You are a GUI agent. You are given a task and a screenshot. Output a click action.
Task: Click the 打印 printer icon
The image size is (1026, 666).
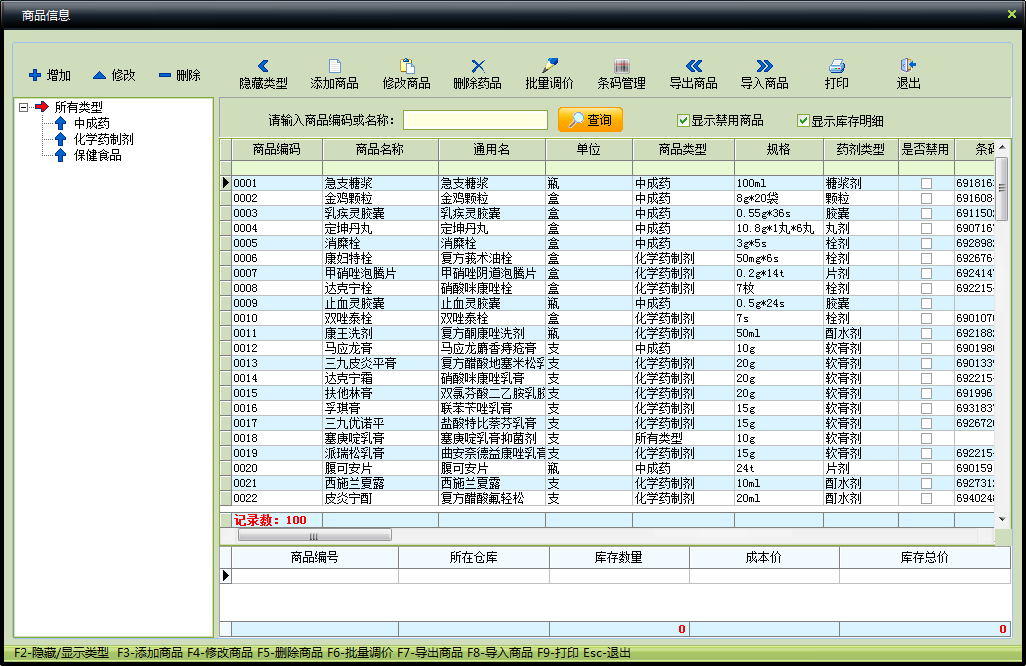pyautogui.click(x=837, y=66)
